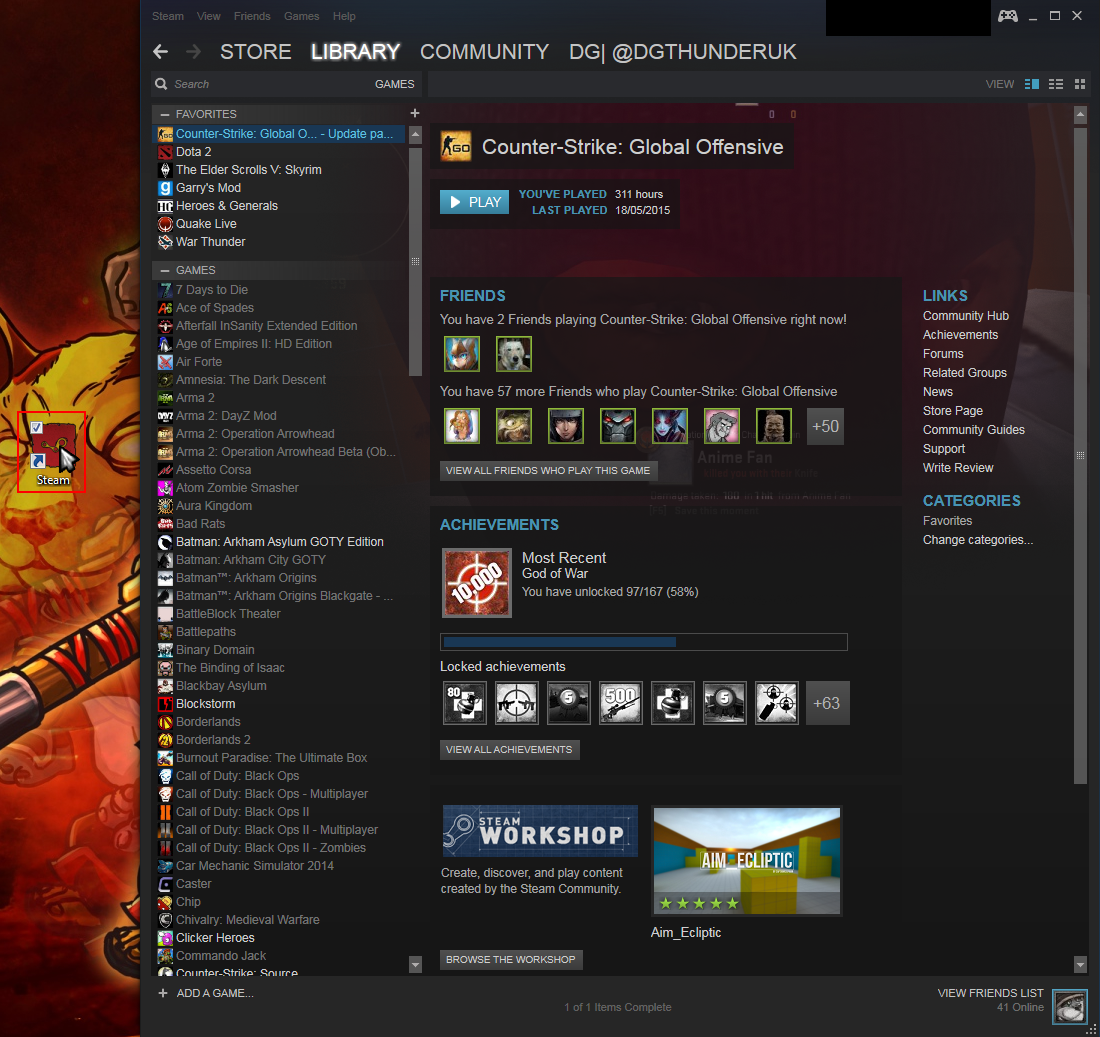Click the plus icon beside Favorites header
Screen dimensions: 1100x1037
point(415,113)
